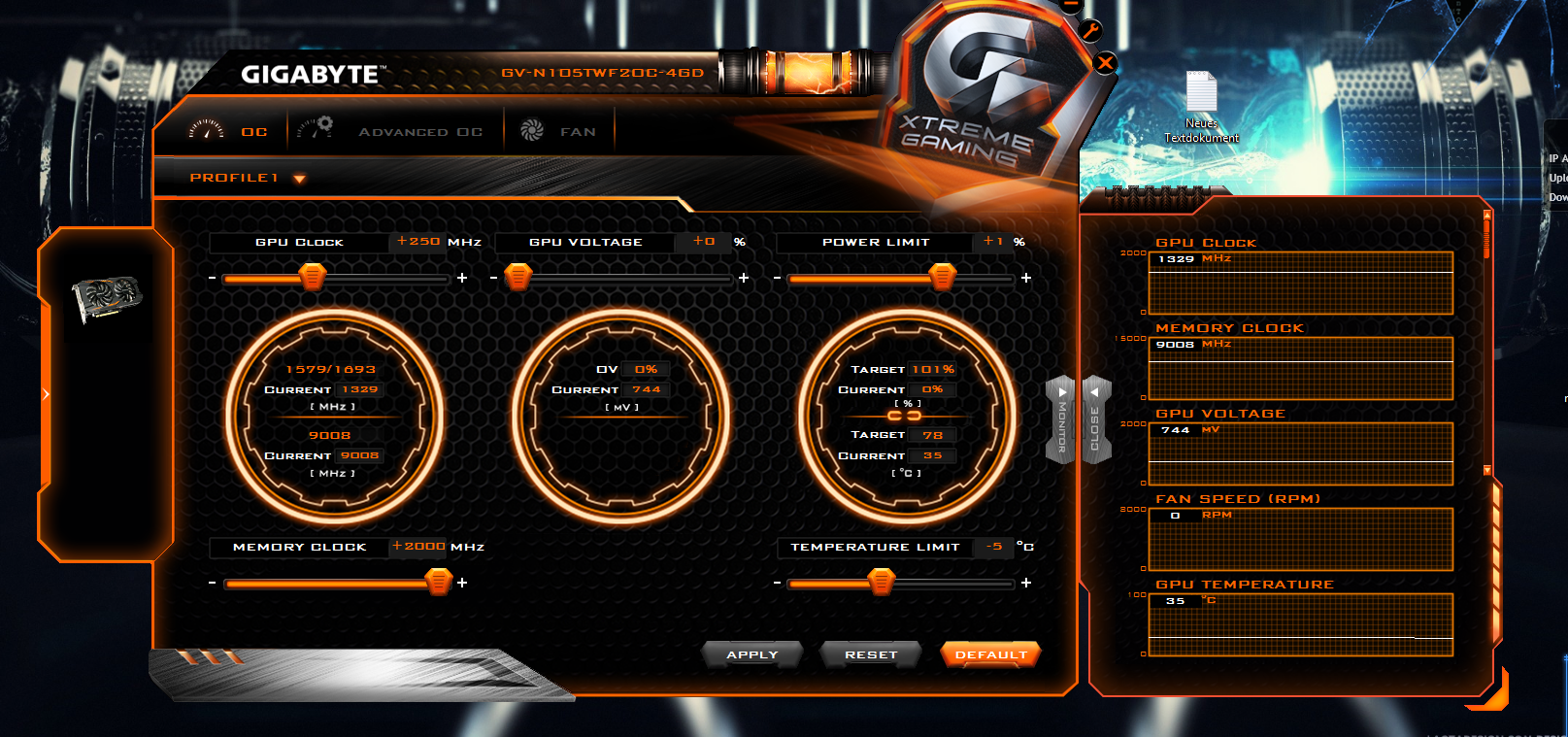Click the Power Limit slider handle
1568x737 pixels.
[942, 278]
